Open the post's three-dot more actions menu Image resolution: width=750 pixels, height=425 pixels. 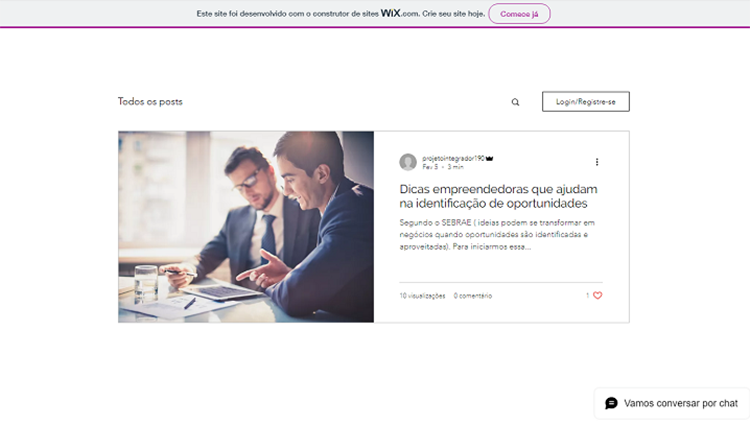coord(596,162)
